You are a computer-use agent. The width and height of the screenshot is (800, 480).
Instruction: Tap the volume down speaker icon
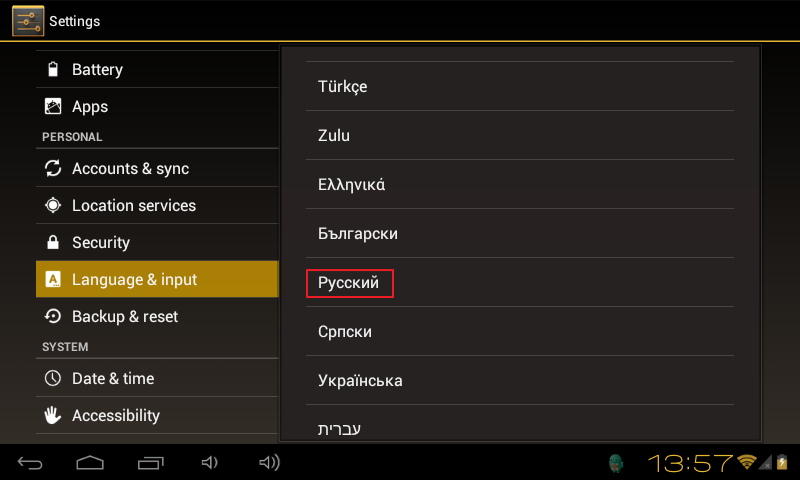[209, 463]
